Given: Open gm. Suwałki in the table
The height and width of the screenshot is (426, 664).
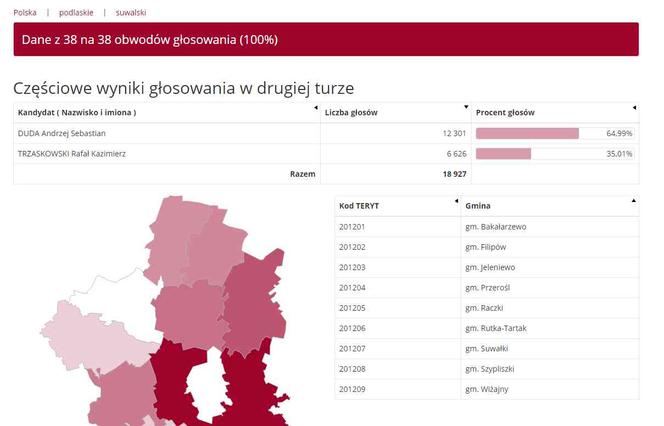Looking at the screenshot, I should [x=487, y=349].
